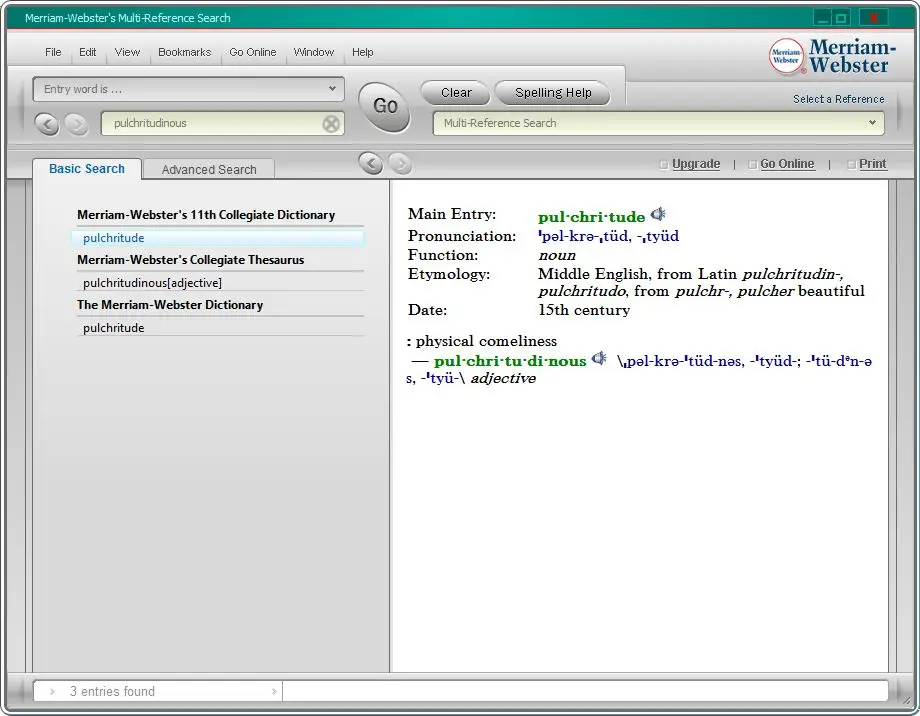Click the Go Online icon box

pyautogui.click(x=752, y=165)
